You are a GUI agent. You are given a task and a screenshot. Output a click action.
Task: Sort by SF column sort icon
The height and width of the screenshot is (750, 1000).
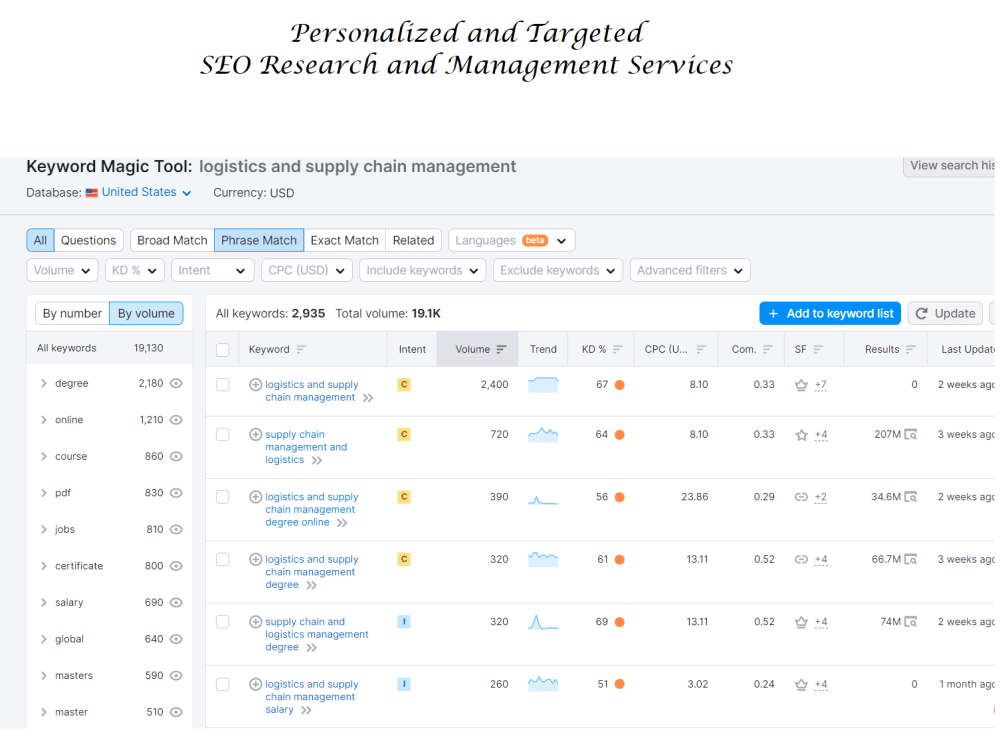(x=818, y=349)
